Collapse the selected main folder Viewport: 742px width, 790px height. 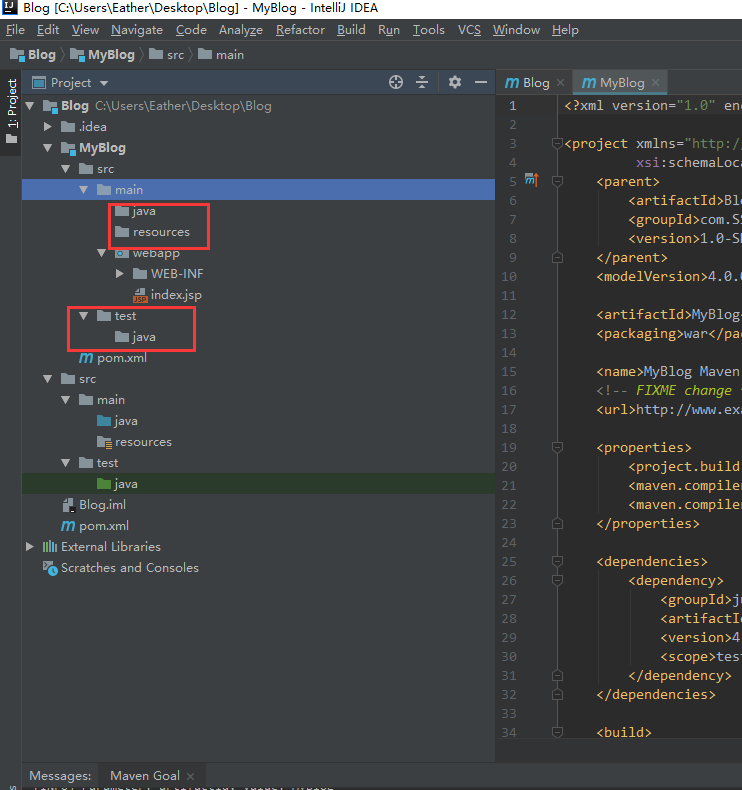84,190
